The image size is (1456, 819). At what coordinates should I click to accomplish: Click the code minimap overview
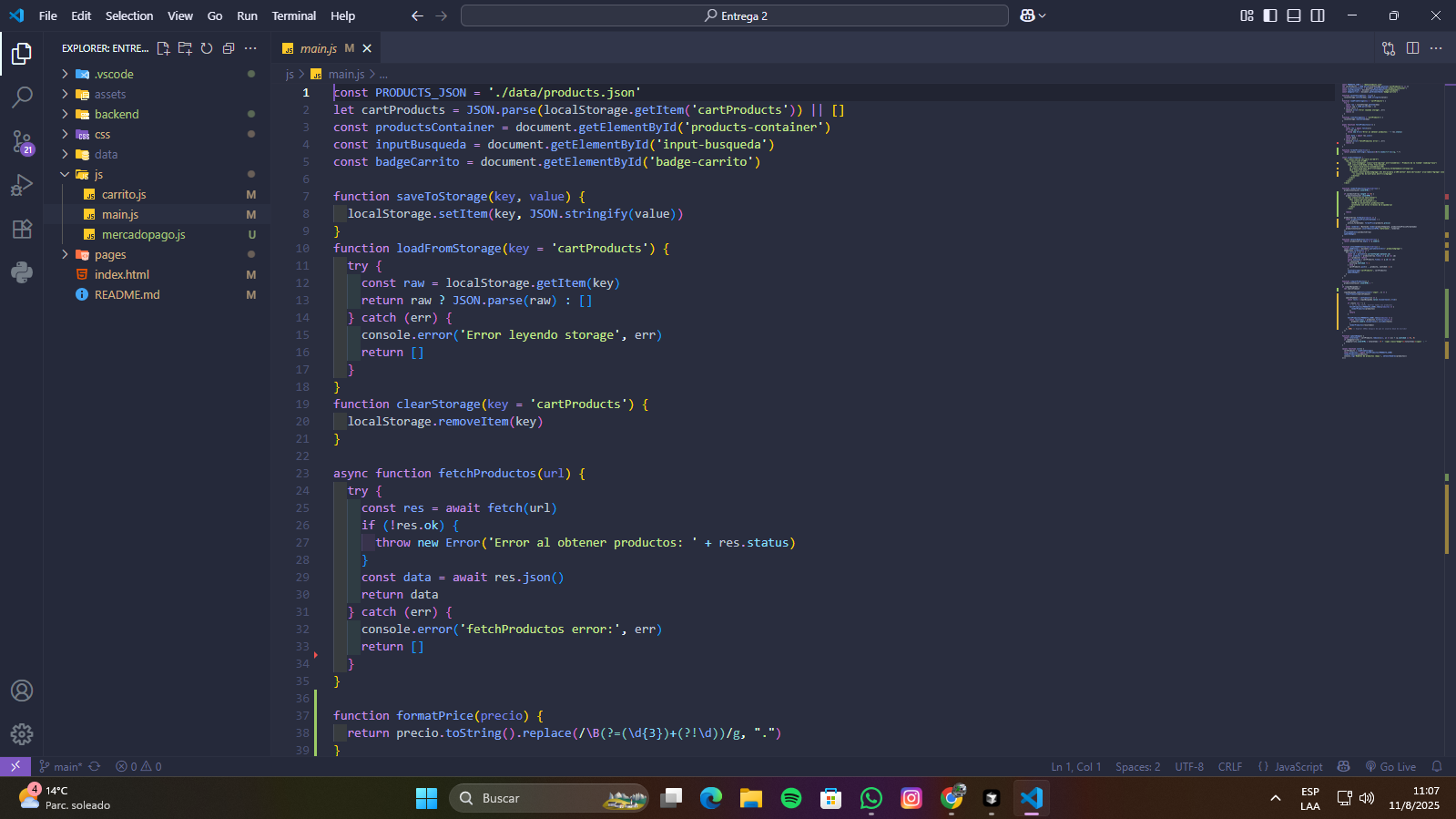(x=1390, y=220)
